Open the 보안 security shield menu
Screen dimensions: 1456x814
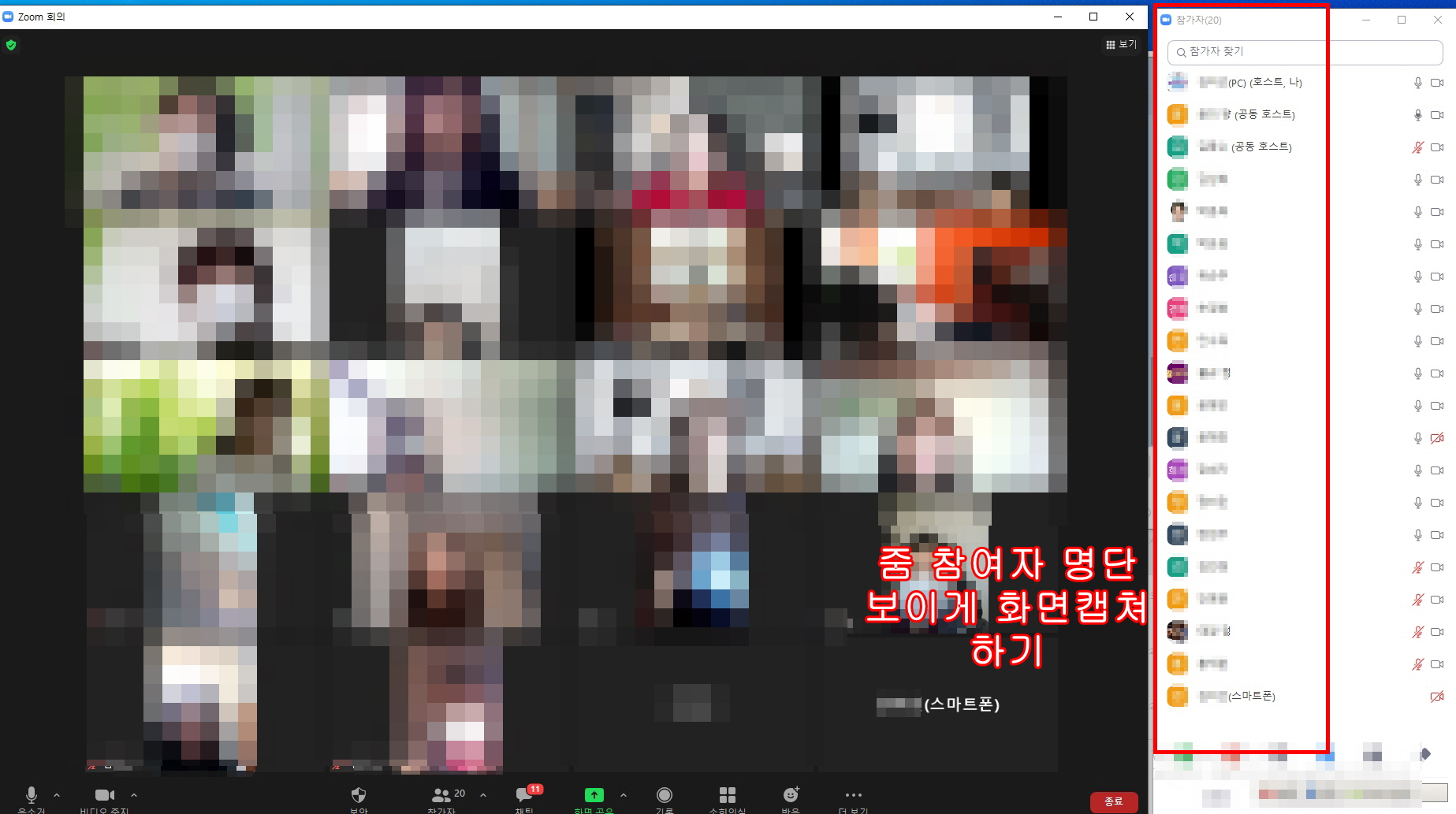pyautogui.click(x=359, y=795)
